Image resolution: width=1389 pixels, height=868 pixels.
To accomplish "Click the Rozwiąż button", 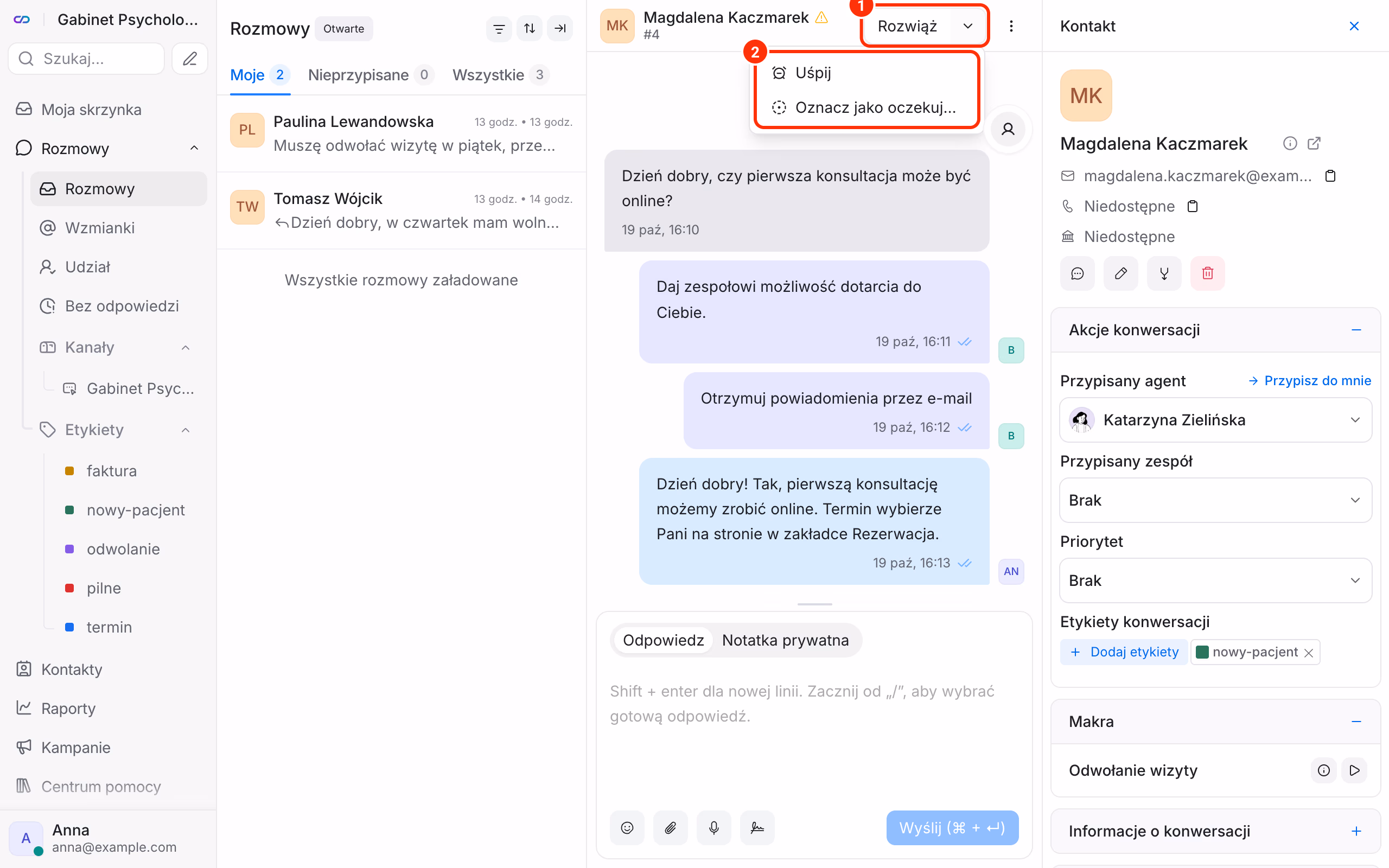I will 907,26.
